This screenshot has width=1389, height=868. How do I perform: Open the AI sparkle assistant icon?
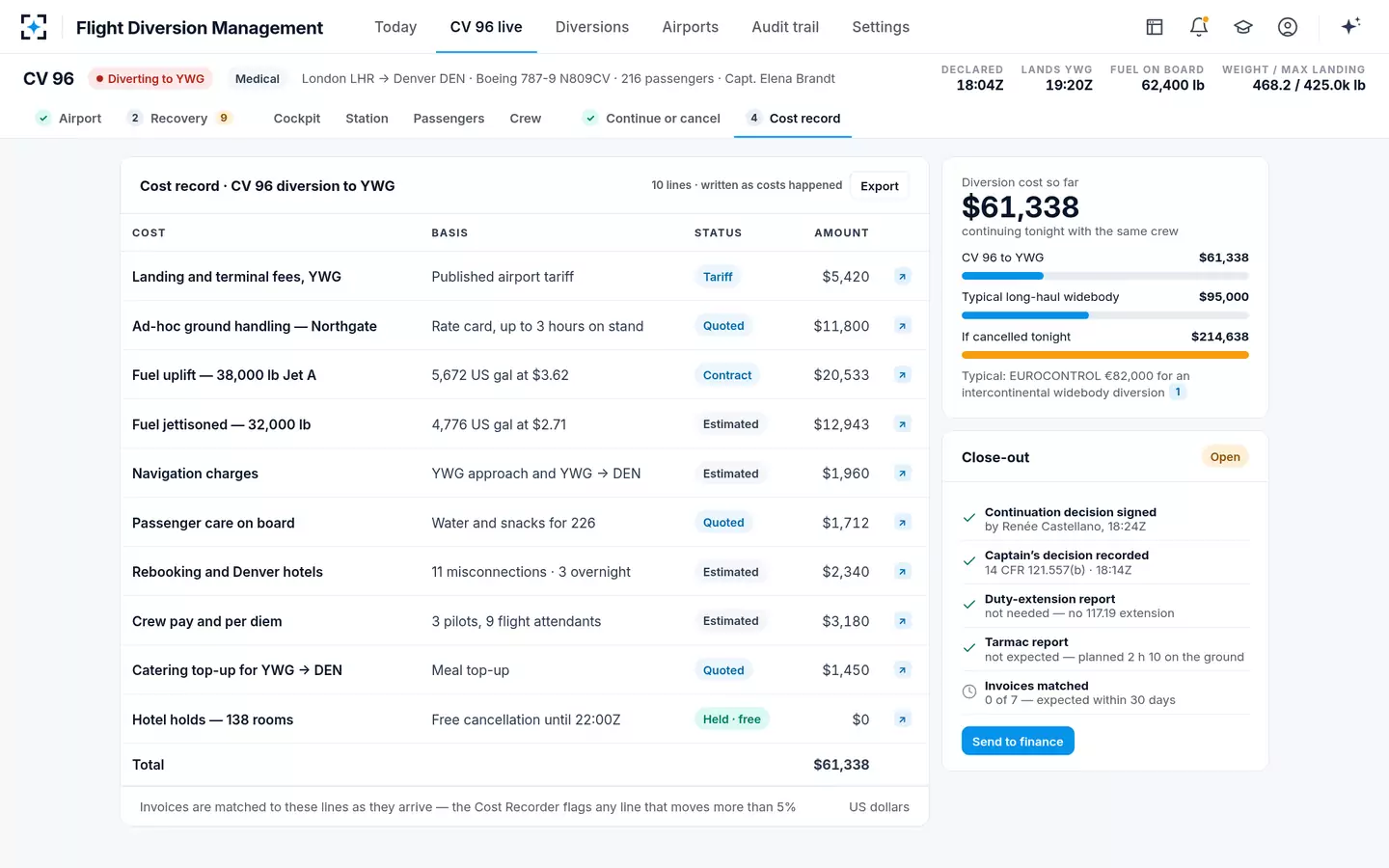pos(1350,26)
